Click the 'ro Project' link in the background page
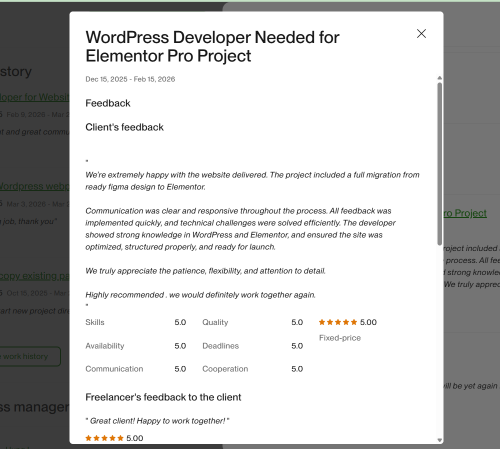This screenshot has height=449, width=500. pos(465,213)
